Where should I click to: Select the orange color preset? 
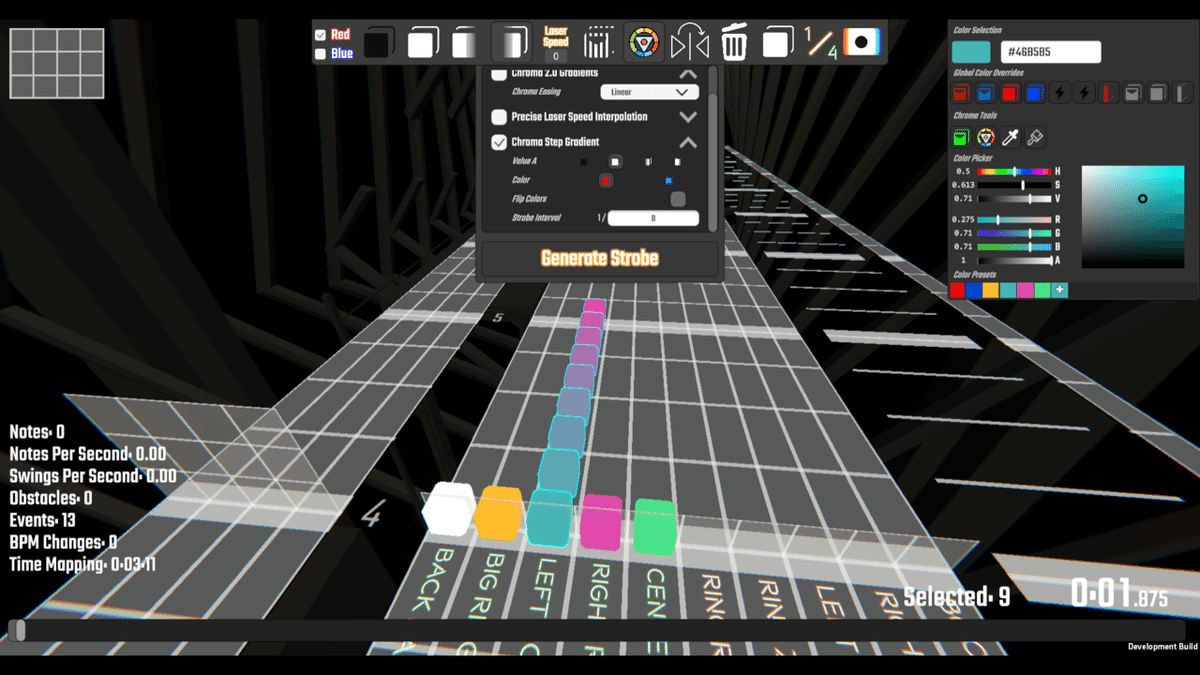pyautogui.click(x=991, y=290)
